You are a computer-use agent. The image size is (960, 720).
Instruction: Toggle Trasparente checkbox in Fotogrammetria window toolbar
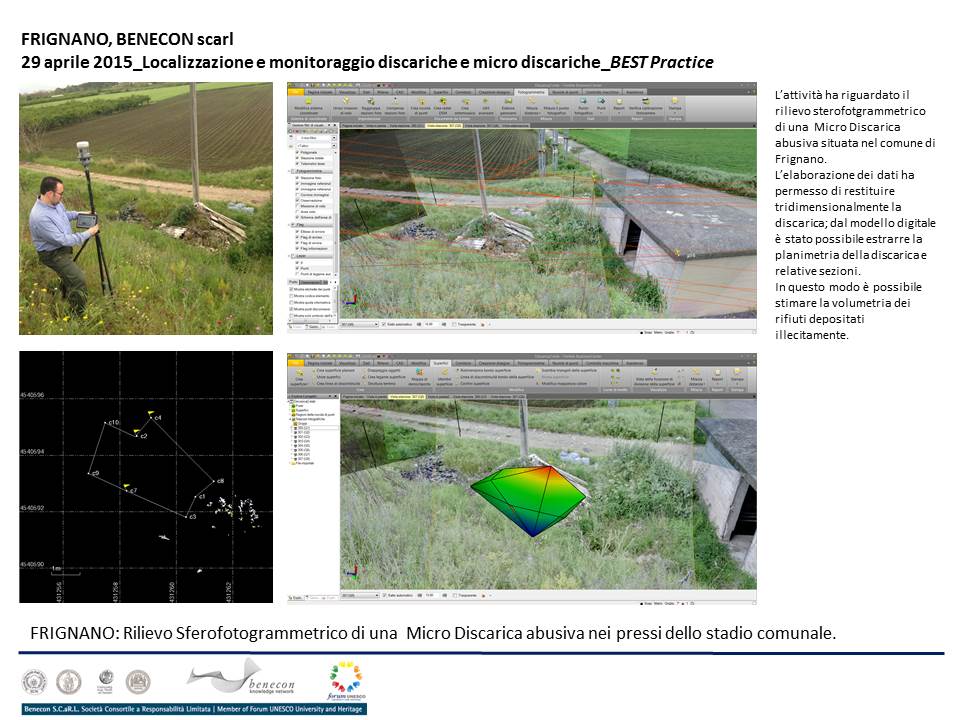click(454, 324)
